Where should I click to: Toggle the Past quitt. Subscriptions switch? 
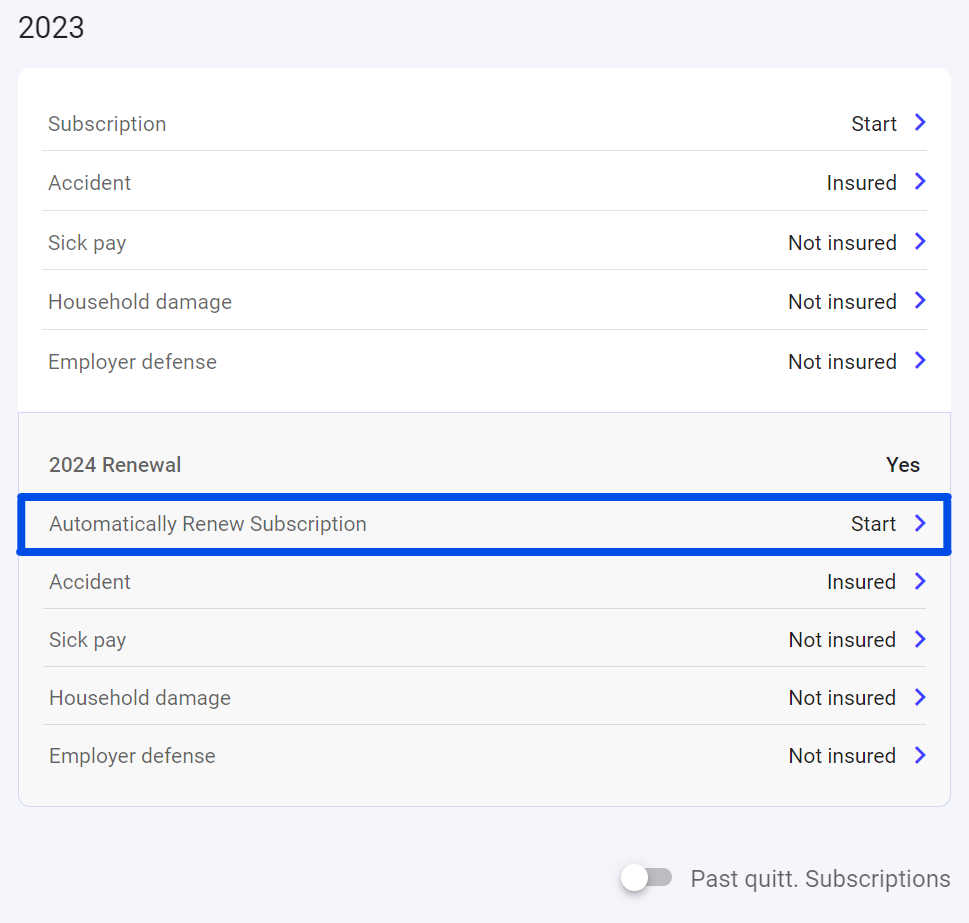pyautogui.click(x=646, y=878)
